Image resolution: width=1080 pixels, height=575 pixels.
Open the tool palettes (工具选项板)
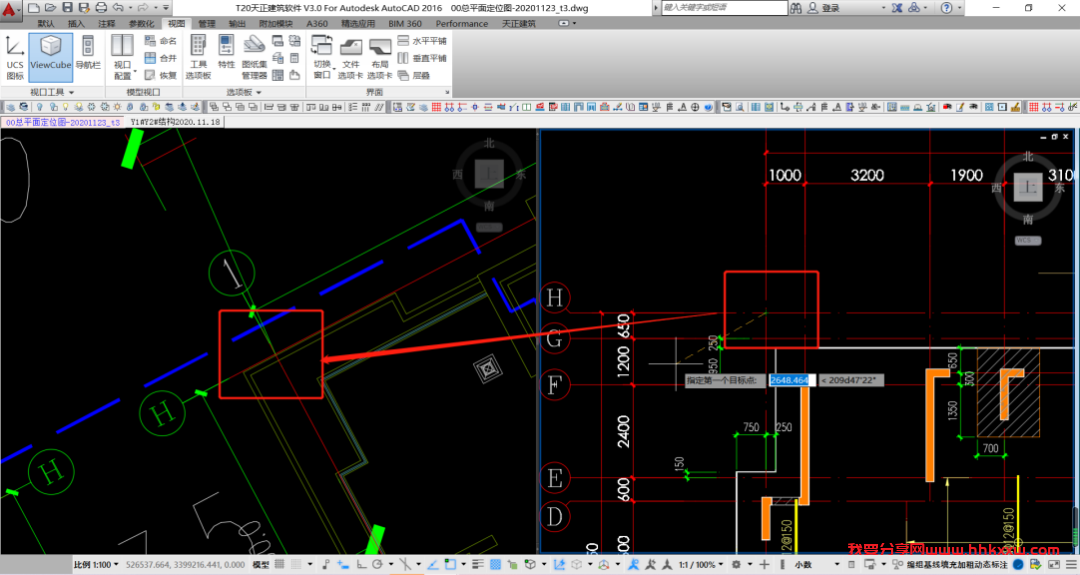pyautogui.click(x=198, y=57)
